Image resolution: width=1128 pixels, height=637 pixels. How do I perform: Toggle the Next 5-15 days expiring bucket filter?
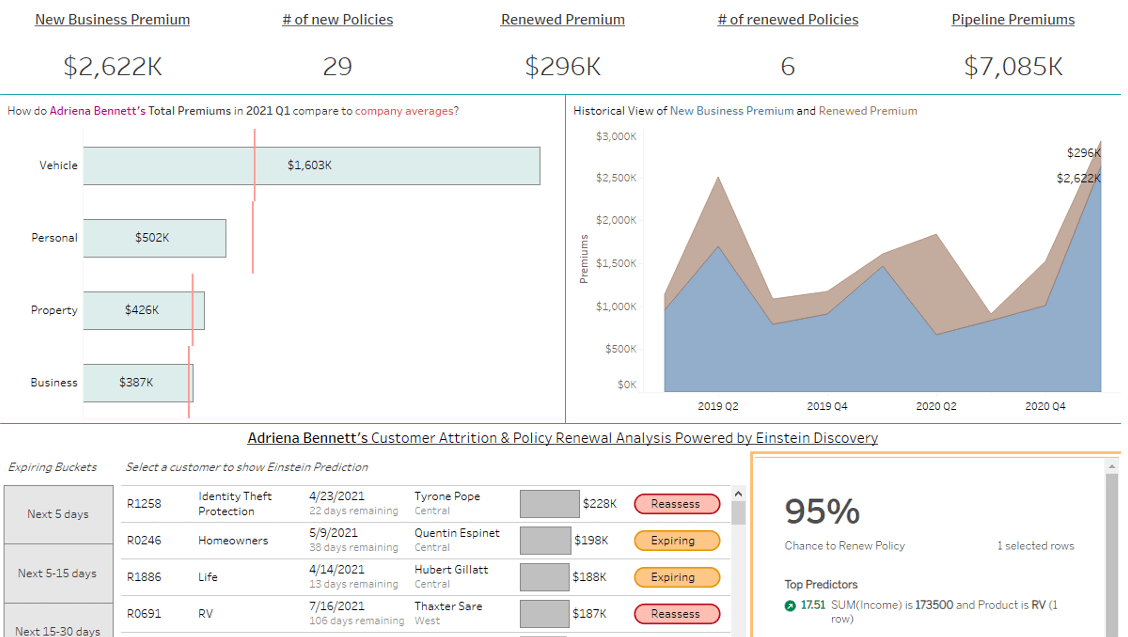coord(58,574)
